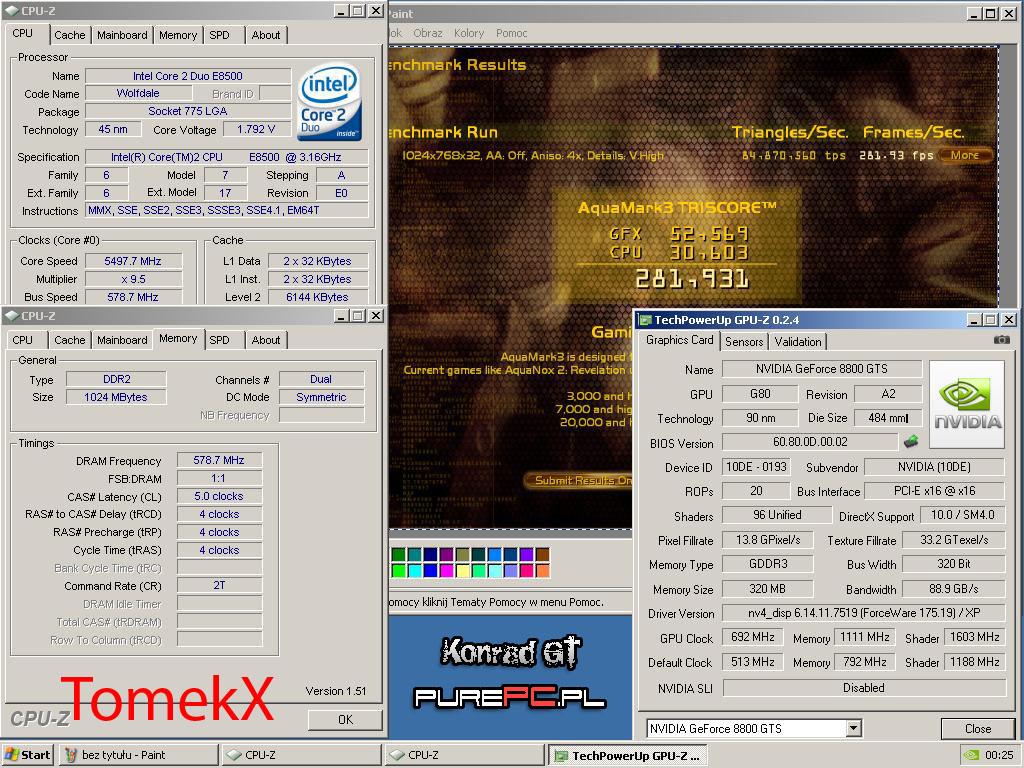Image resolution: width=1024 pixels, height=768 pixels.
Task: Click the NVIDIA logo in GPU-Z
Action: (x=967, y=405)
